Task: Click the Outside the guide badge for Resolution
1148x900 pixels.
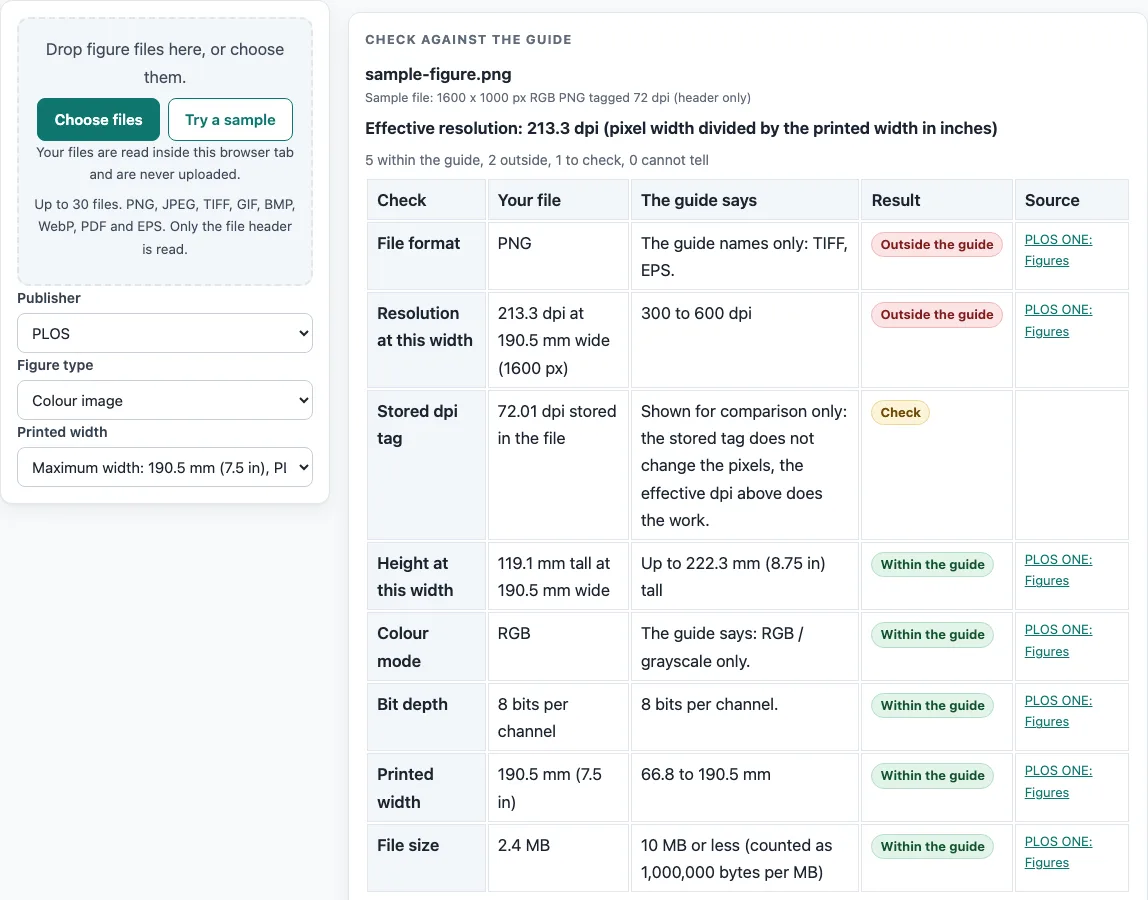Action: click(936, 315)
